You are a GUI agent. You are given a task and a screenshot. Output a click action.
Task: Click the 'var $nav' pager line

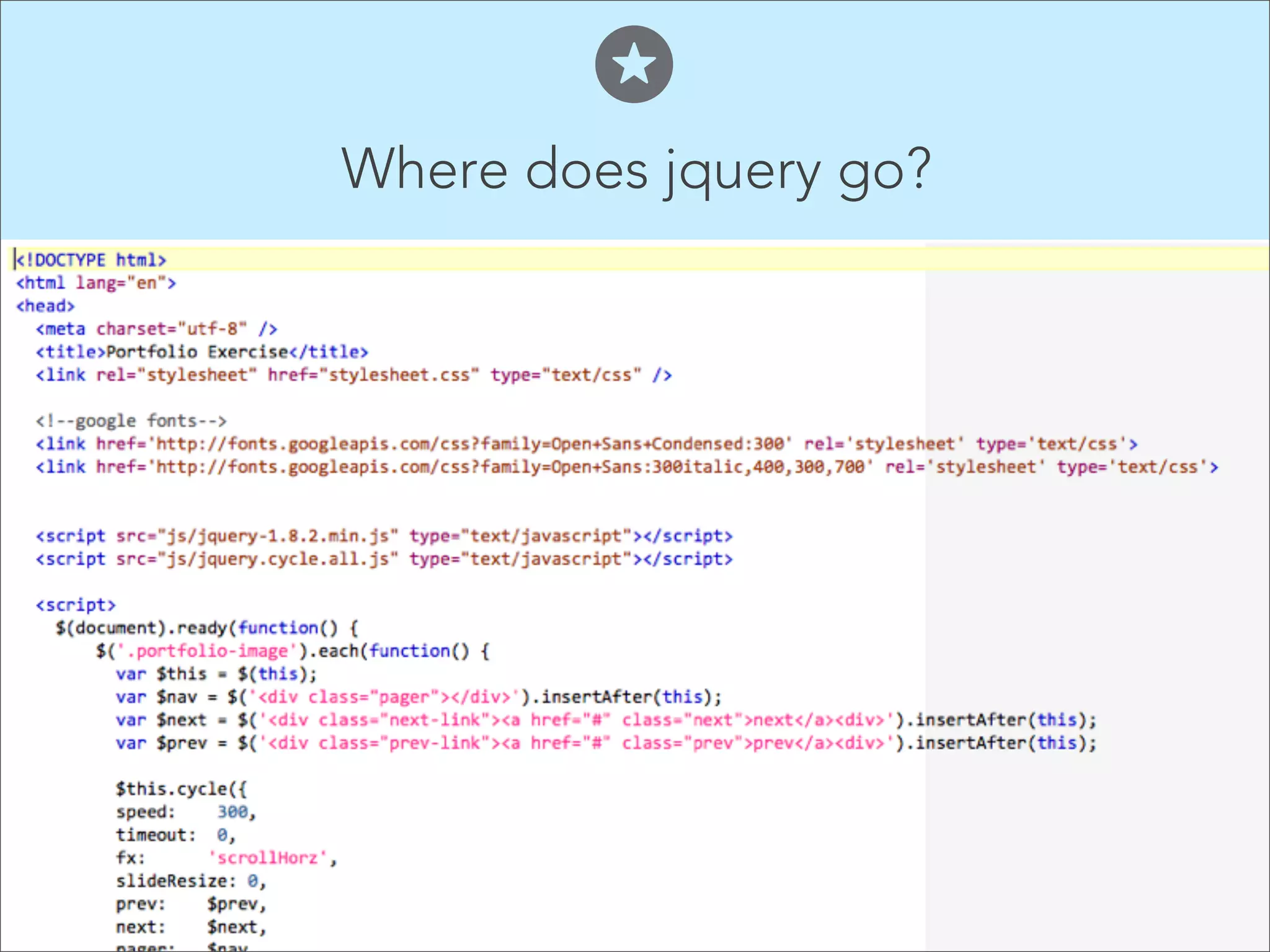[419, 697]
